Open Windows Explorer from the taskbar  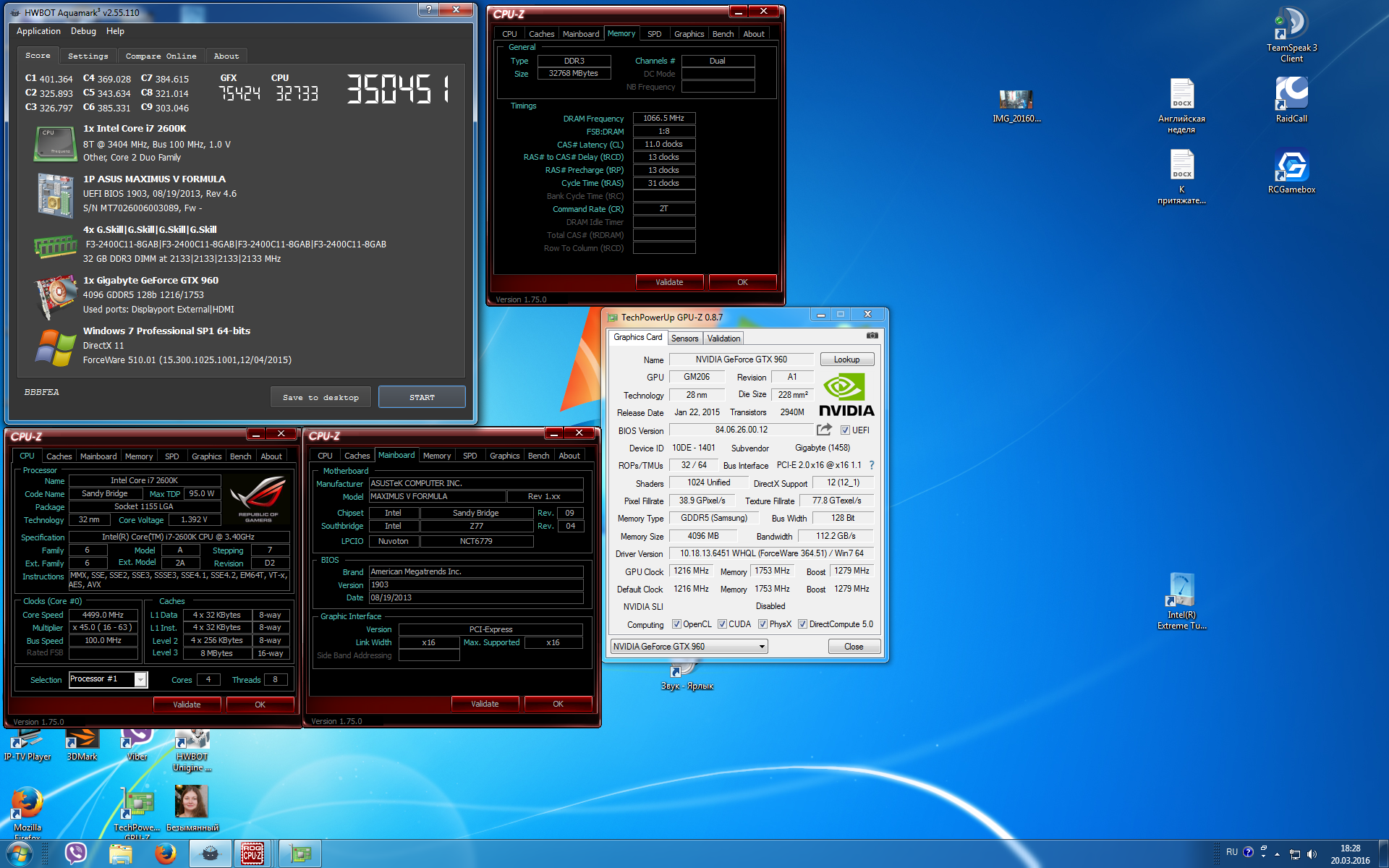120,854
